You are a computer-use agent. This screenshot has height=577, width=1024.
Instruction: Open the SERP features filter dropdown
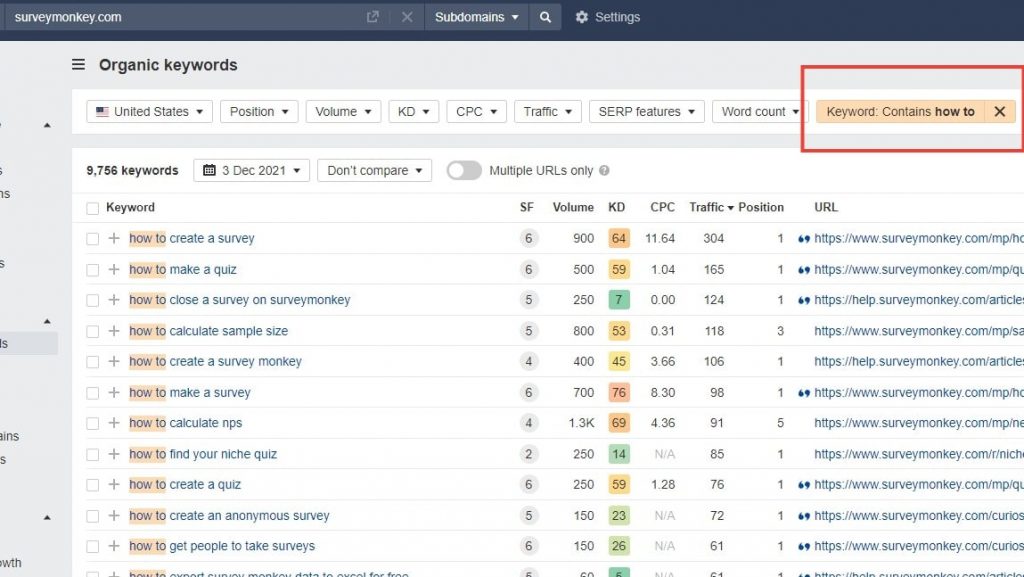coord(647,112)
